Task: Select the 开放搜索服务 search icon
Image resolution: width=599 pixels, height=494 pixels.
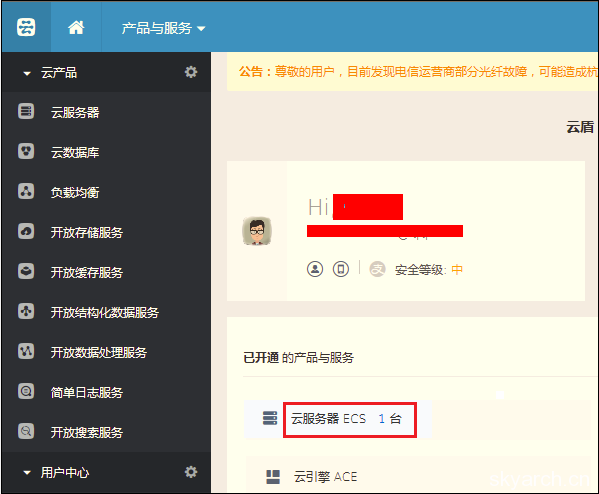Action: (26, 431)
